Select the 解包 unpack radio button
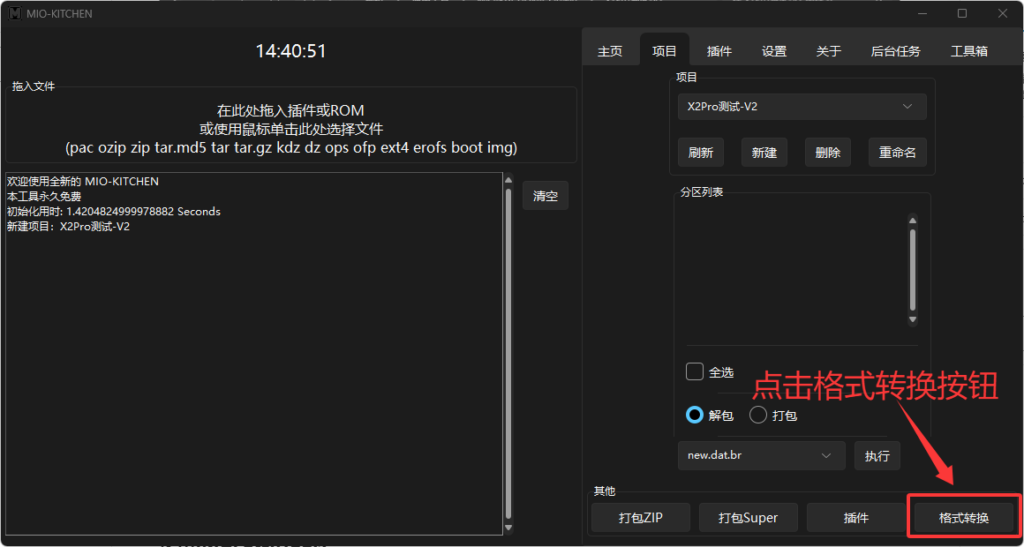Screen dimensions: 1024x547 pyautogui.click(x=695, y=415)
